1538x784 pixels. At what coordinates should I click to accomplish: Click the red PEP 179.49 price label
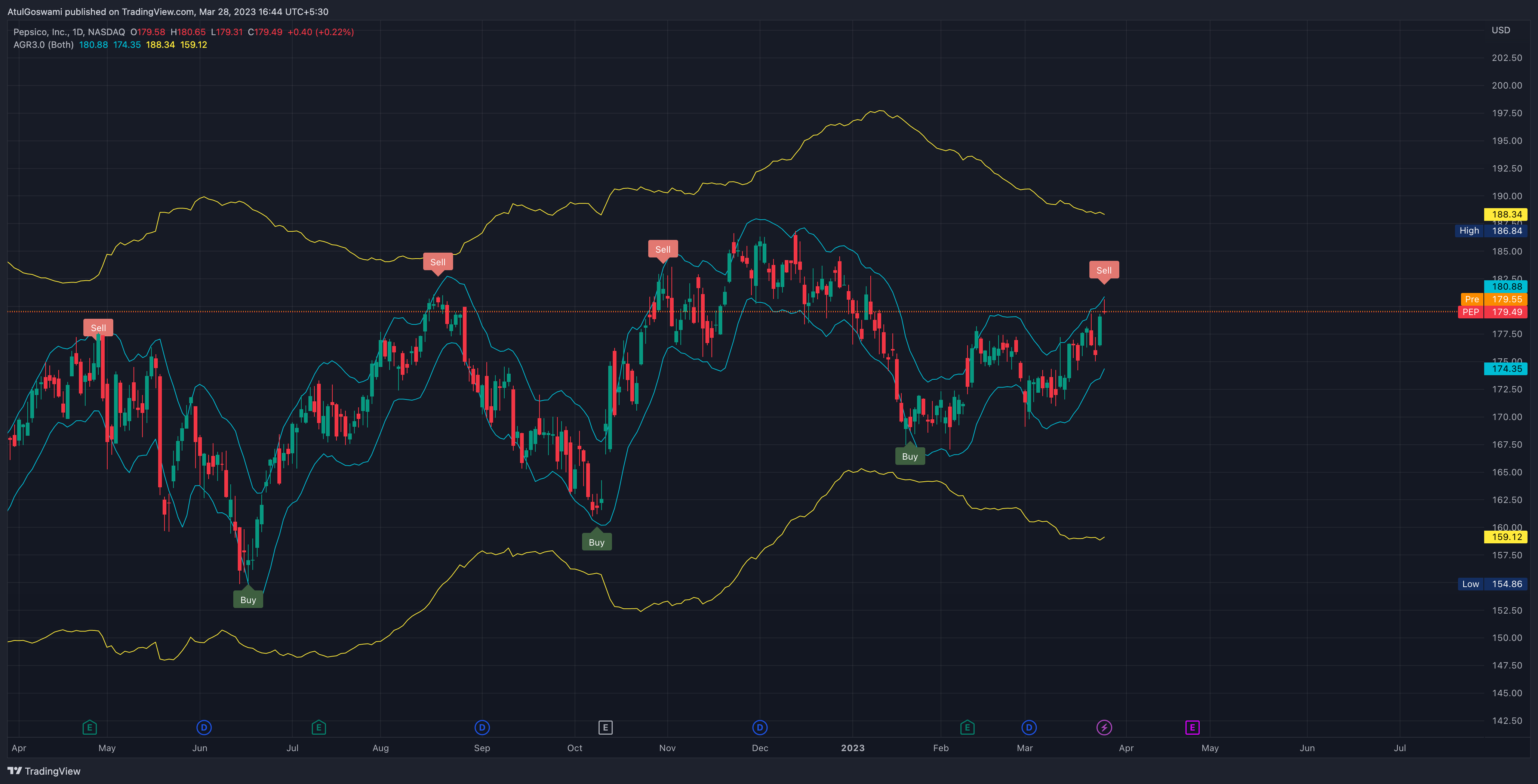pos(1493,312)
